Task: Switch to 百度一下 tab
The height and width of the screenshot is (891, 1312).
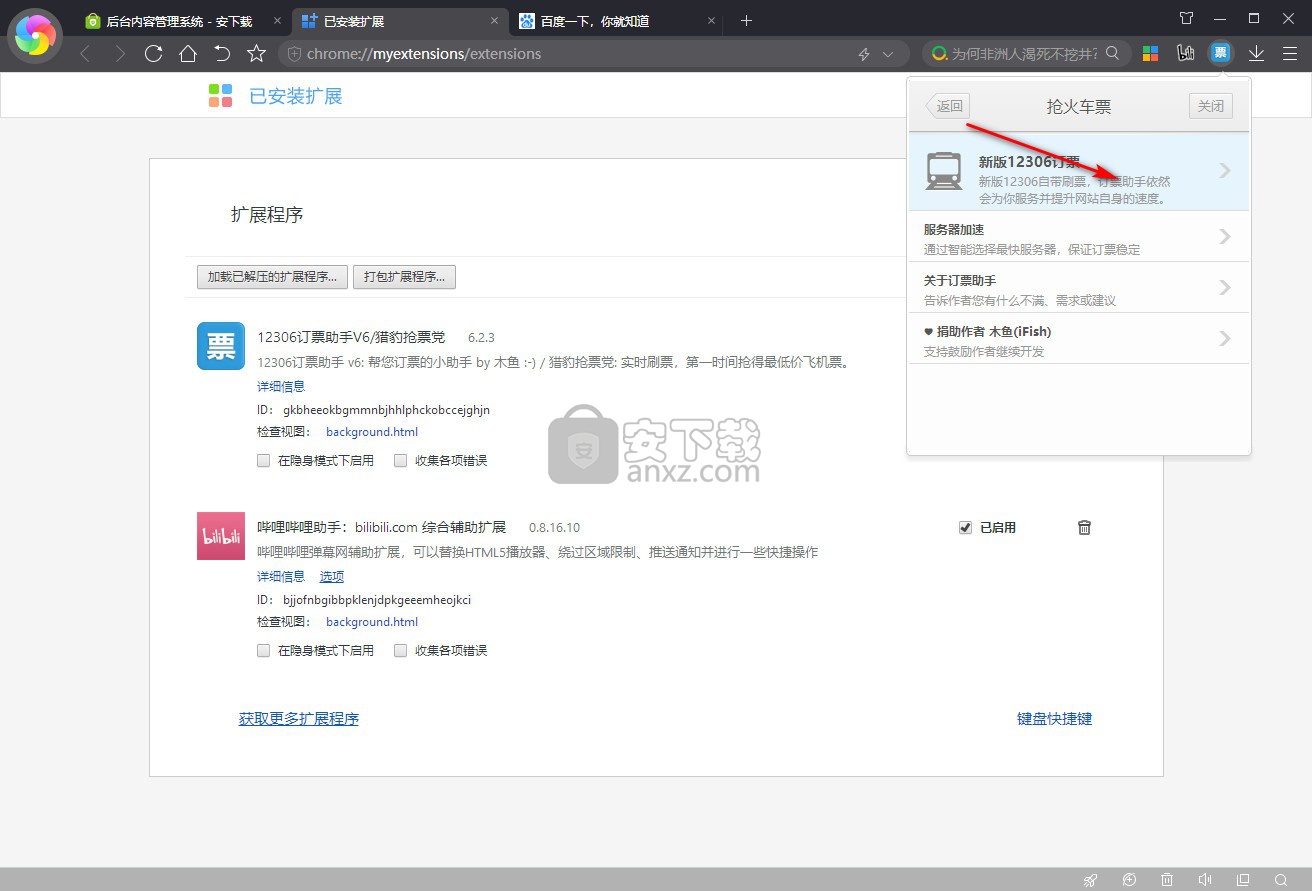Action: tap(617, 21)
